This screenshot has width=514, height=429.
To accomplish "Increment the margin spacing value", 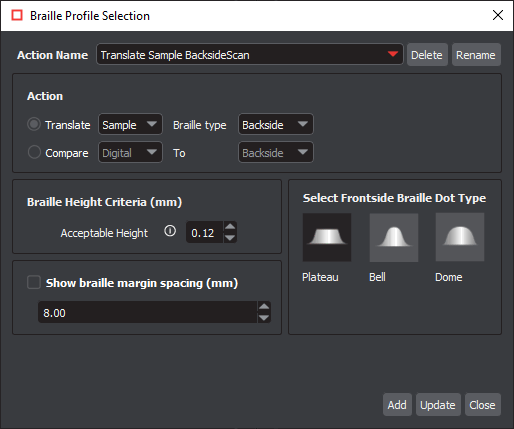I will (264, 307).
